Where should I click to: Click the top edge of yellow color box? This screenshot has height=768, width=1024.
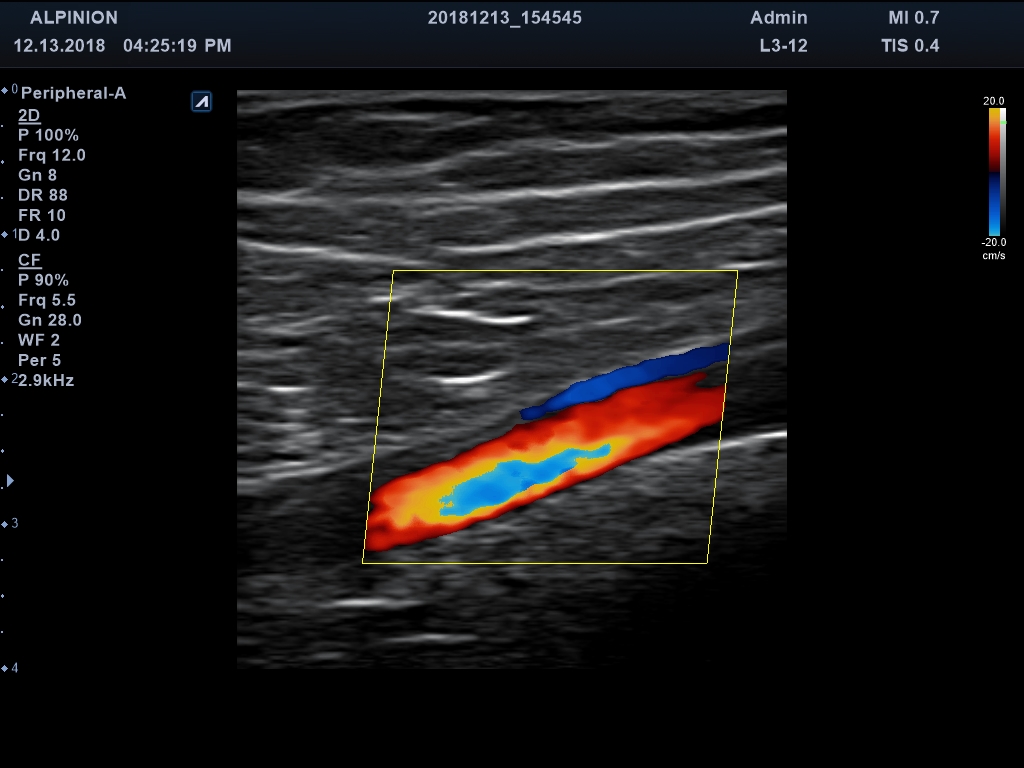tap(565, 271)
